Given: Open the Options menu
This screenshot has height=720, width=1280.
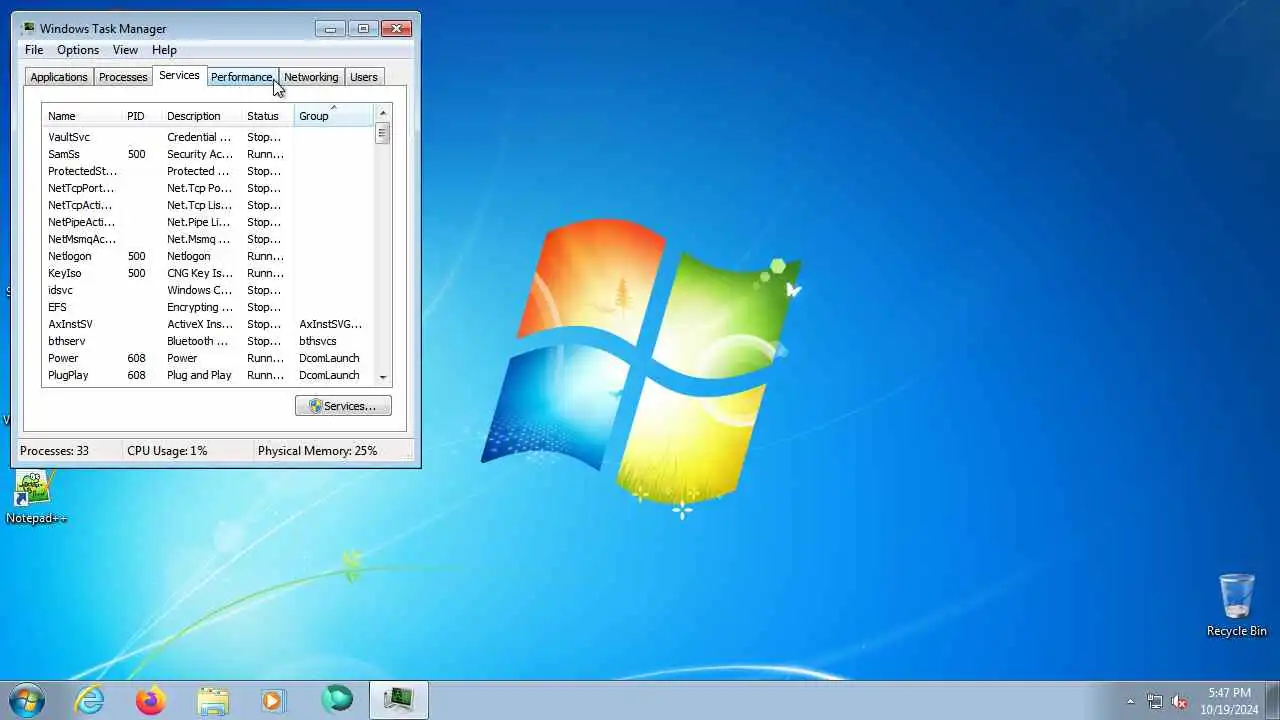Looking at the screenshot, I should (78, 50).
